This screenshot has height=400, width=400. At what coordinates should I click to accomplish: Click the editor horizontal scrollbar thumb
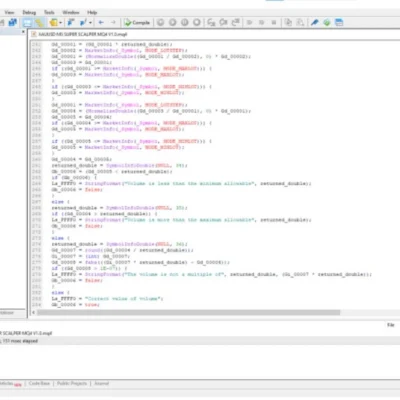point(188,312)
